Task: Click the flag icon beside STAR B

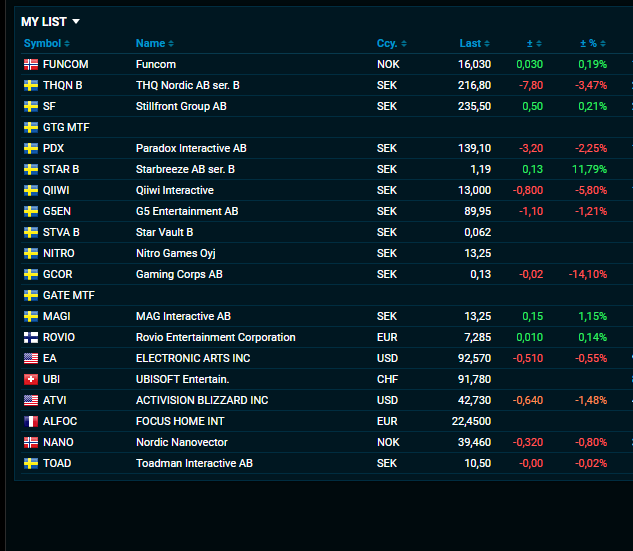Action: click(31, 169)
